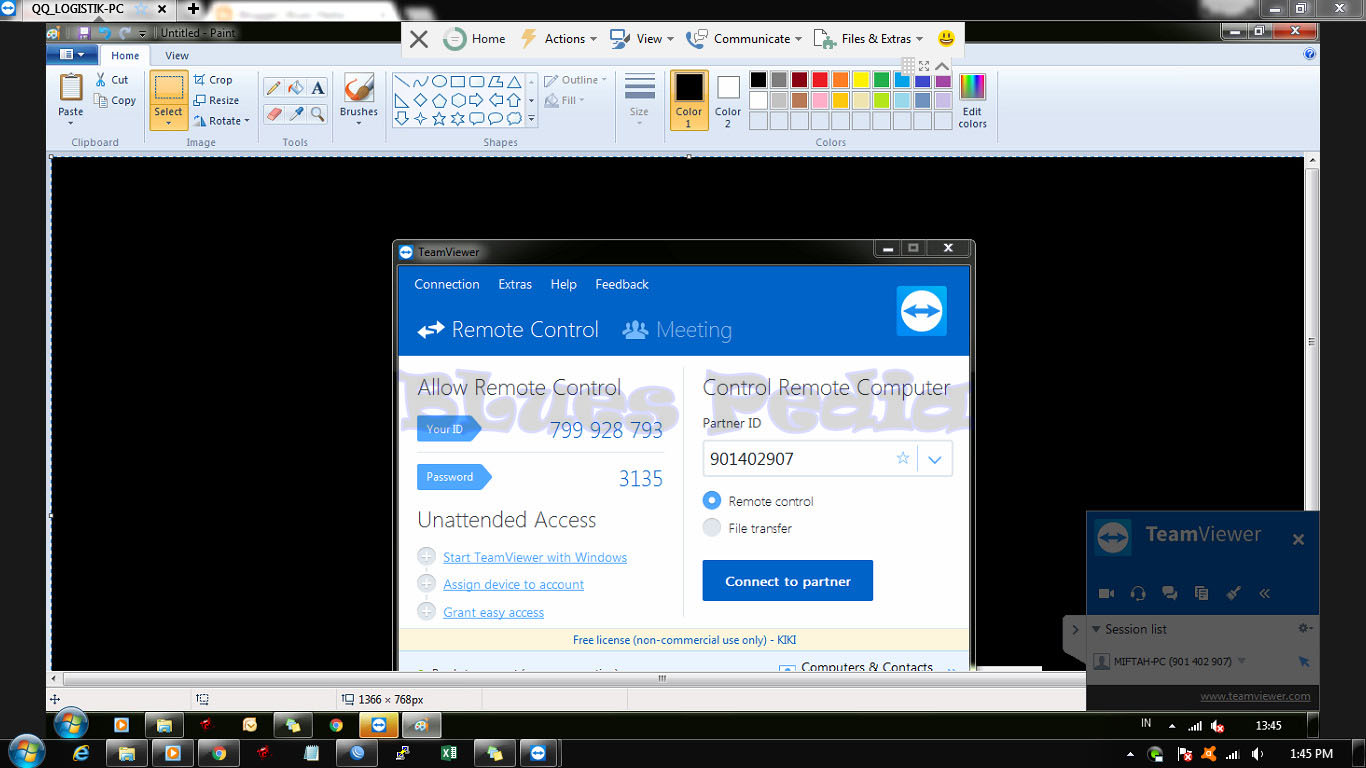Click the favorite star in Partner ID field

click(x=903, y=458)
